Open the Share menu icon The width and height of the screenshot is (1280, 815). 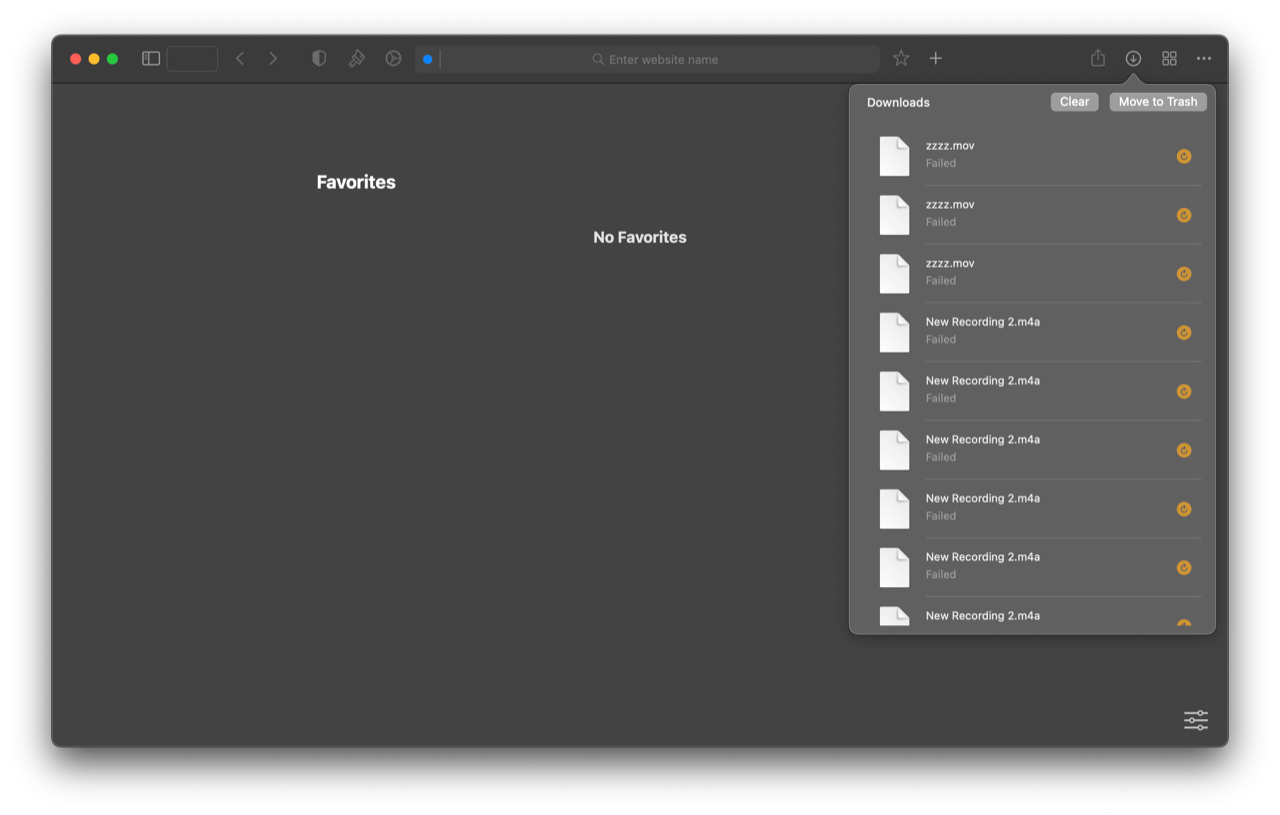[1098, 59]
